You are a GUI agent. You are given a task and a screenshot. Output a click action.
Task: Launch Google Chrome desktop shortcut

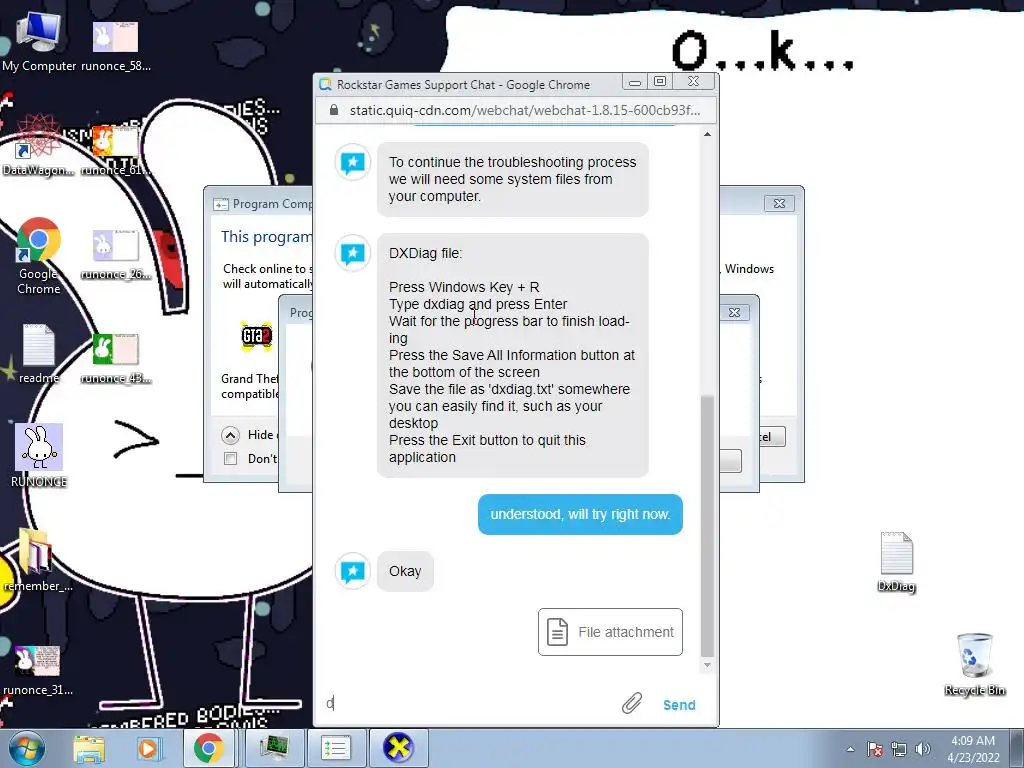coord(38,256)
